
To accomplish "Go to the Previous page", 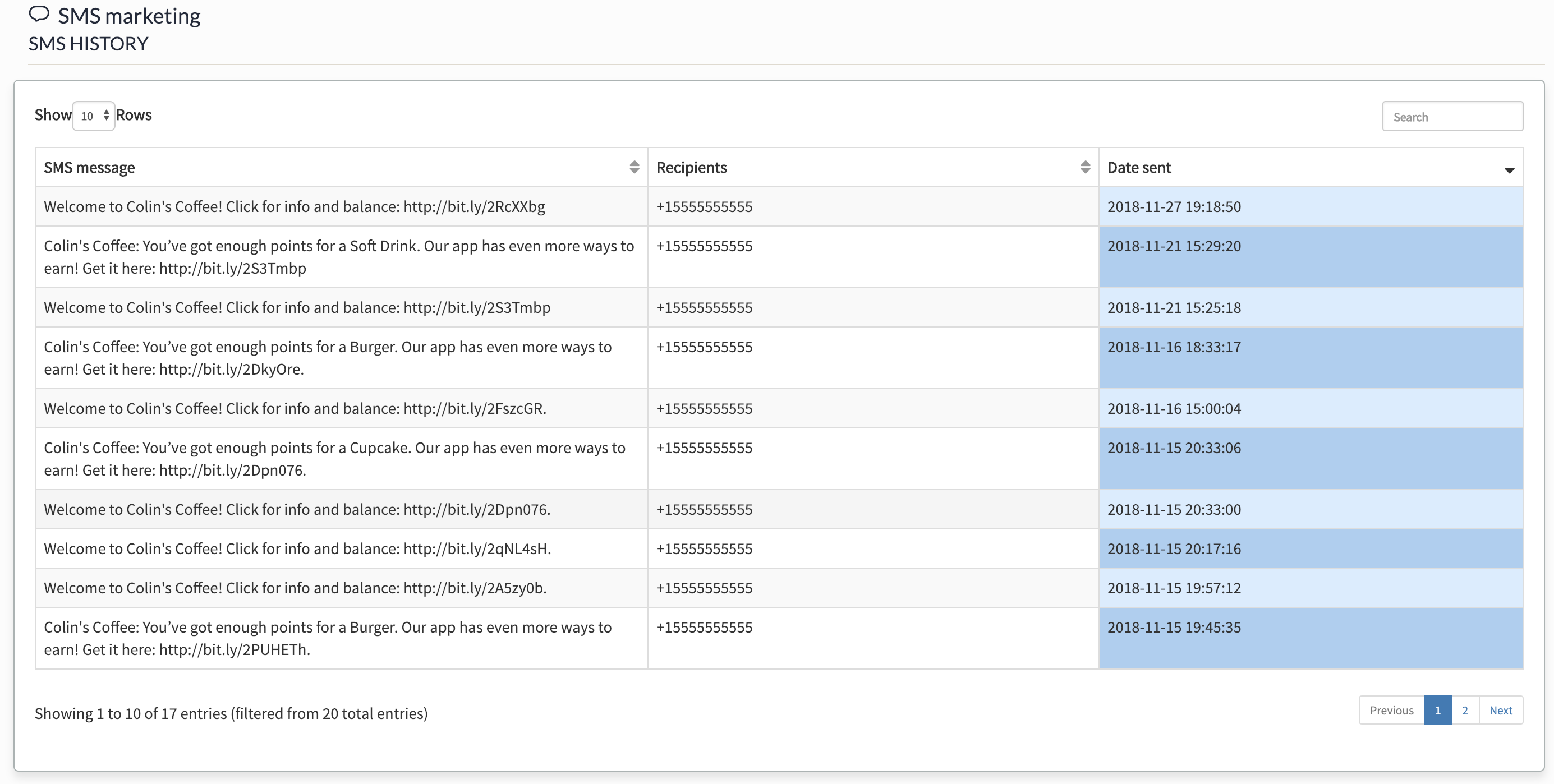I will click(x=1391, y=710).
